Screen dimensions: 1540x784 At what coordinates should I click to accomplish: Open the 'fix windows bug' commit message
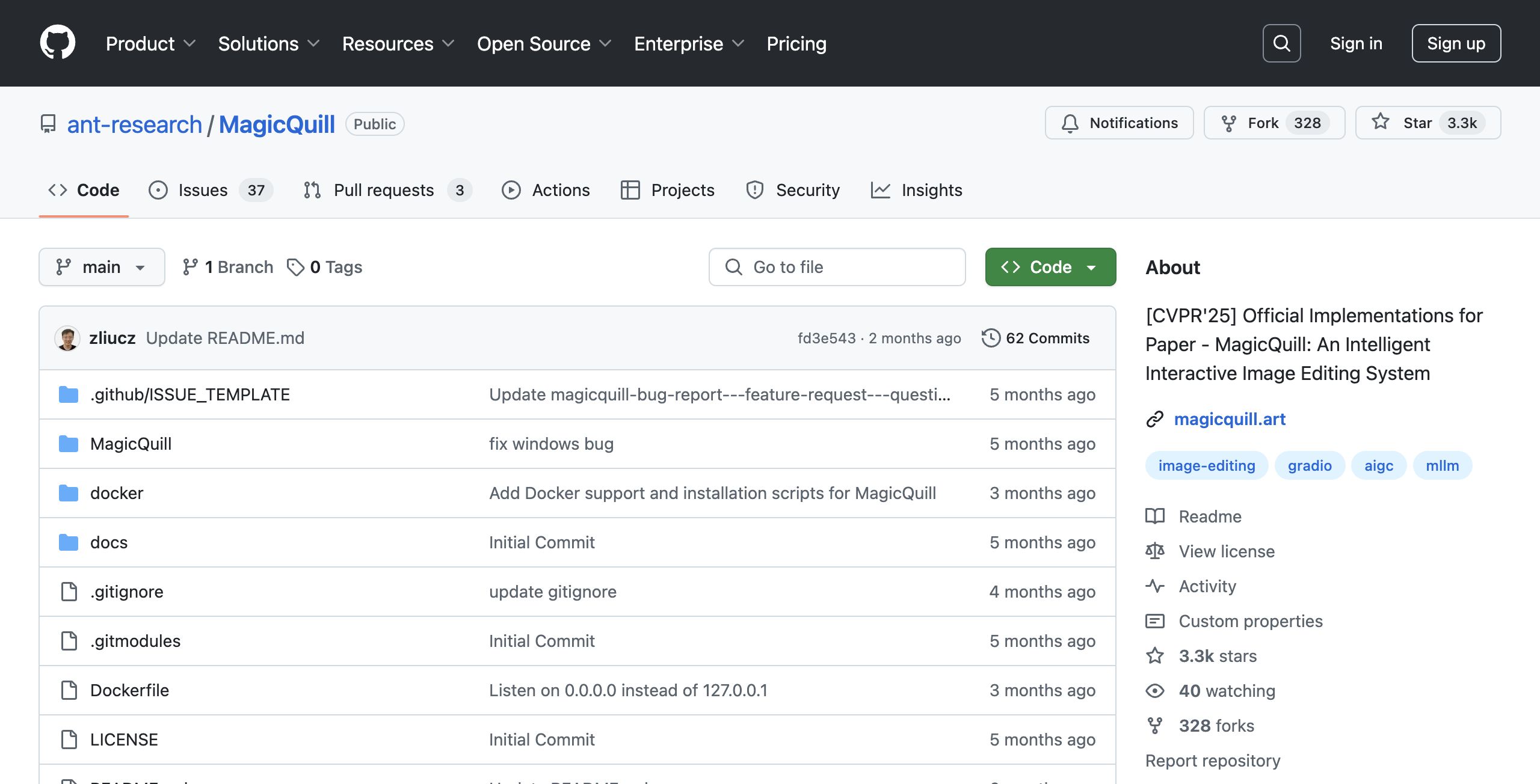tap(551, 444)
